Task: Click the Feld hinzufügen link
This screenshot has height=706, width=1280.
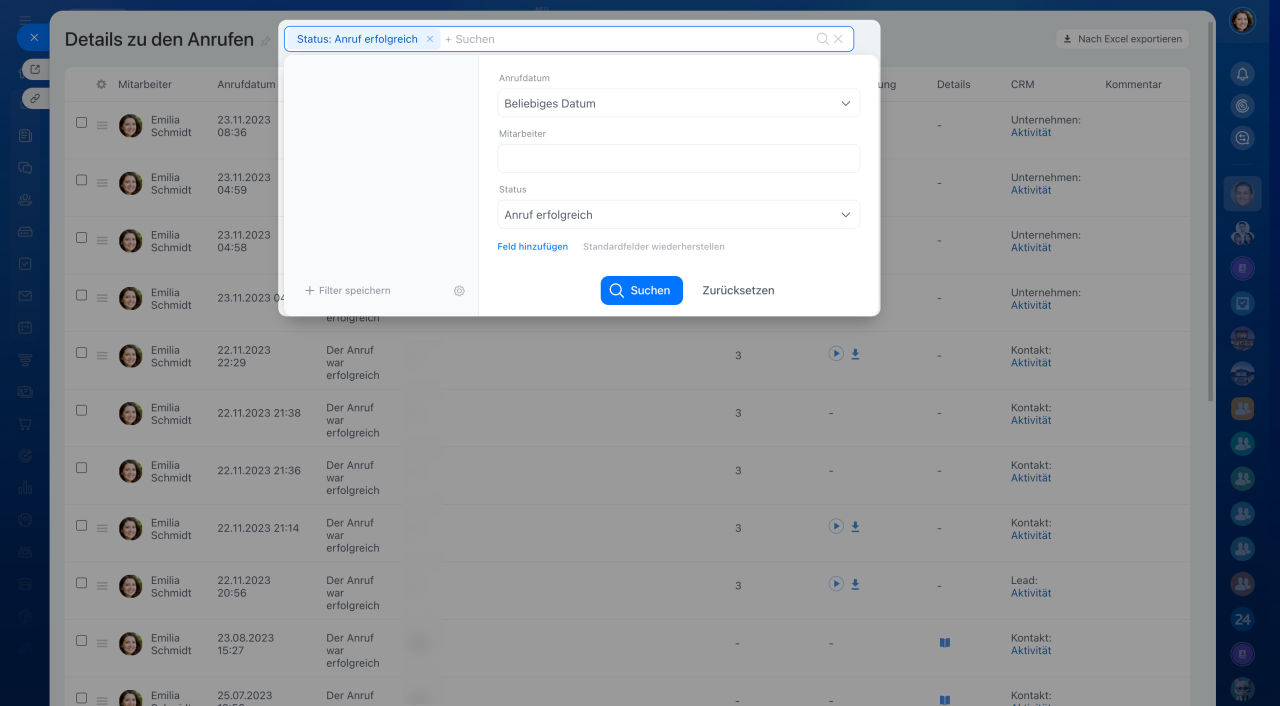Action: click(x=533, y=246)
